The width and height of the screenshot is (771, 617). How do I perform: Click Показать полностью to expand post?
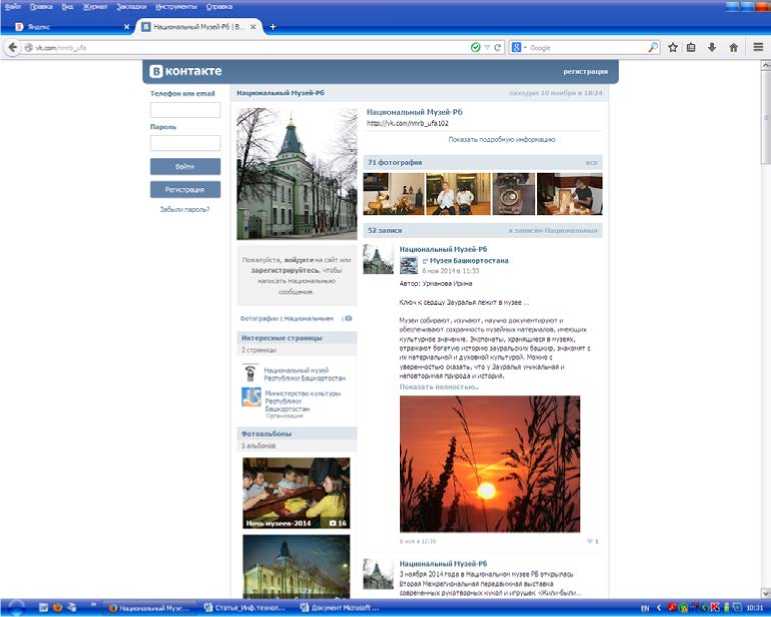click(x=439, y=387)
